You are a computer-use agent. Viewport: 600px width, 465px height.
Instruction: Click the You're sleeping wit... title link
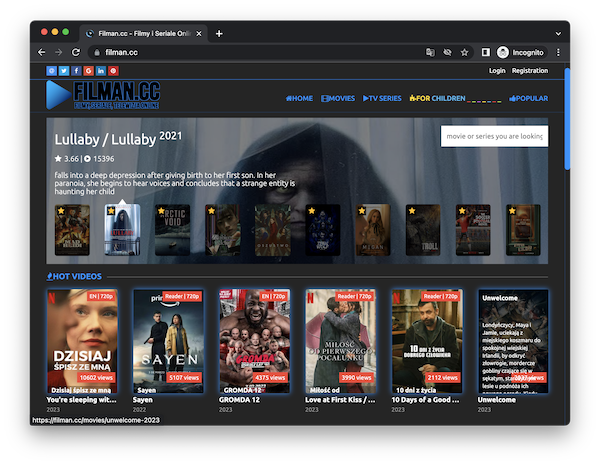[x=82, y=400]
